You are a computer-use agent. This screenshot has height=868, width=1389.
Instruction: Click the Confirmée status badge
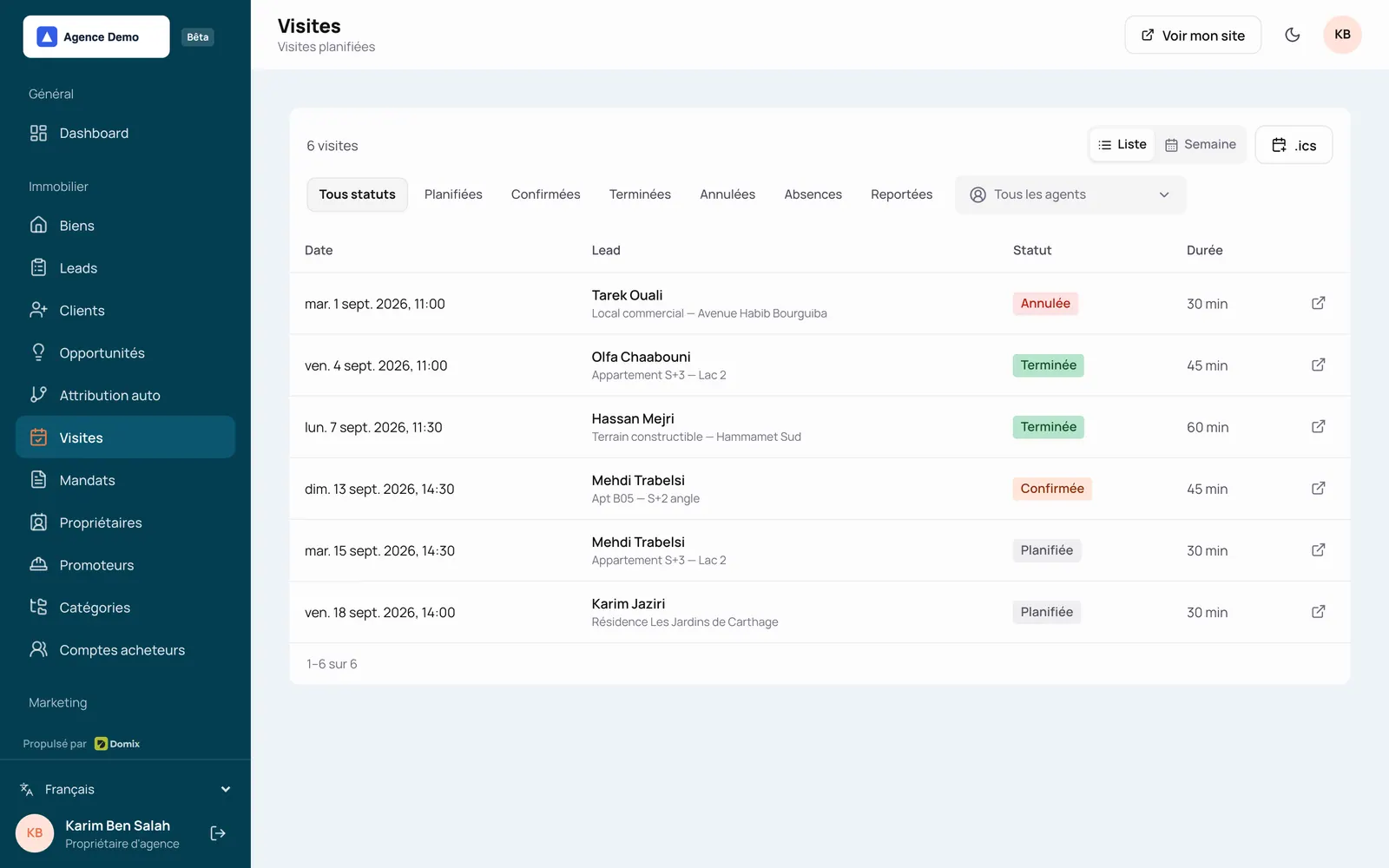pos(1052,489)
